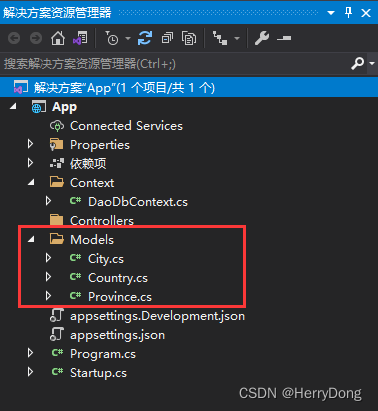The image size is (378, 411).
Task: Click the Forward navigation arrow in toolbar
Action: tap(36, 38)
